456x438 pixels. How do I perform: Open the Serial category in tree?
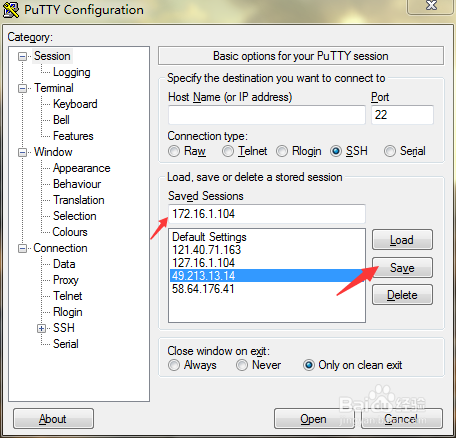66,344
